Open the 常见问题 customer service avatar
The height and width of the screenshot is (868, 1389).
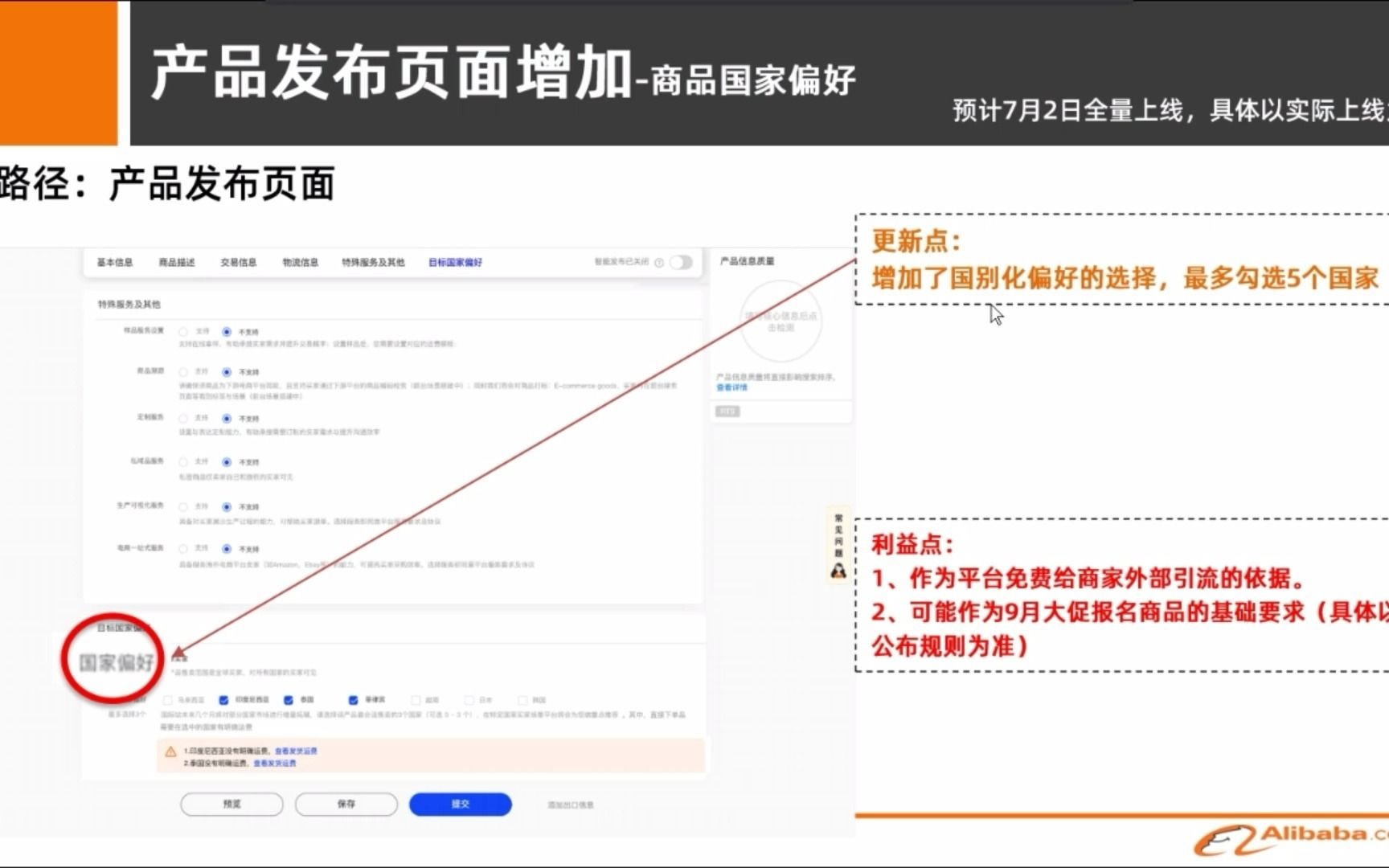point(838,571)
